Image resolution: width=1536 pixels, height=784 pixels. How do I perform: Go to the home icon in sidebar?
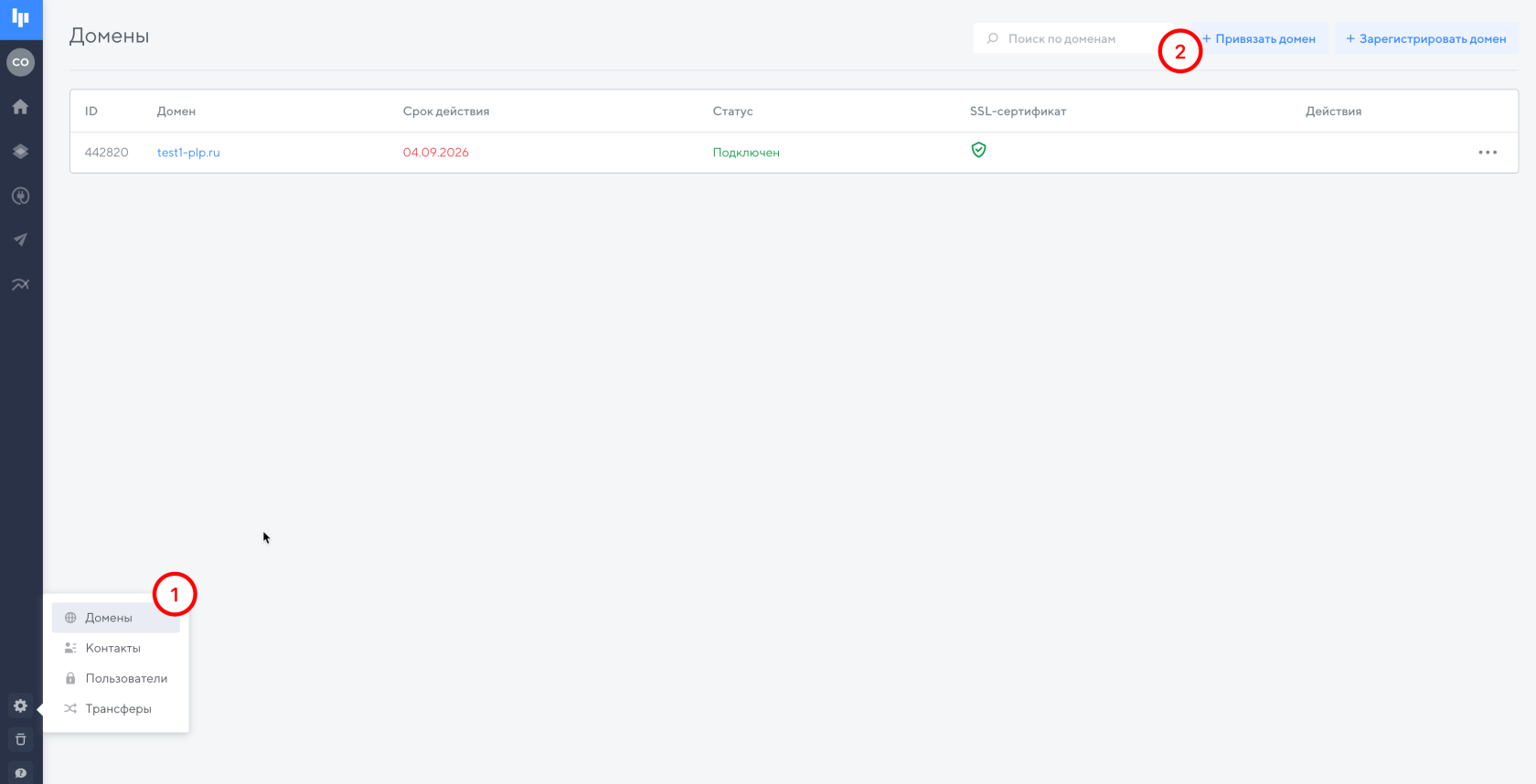(20, 107)
